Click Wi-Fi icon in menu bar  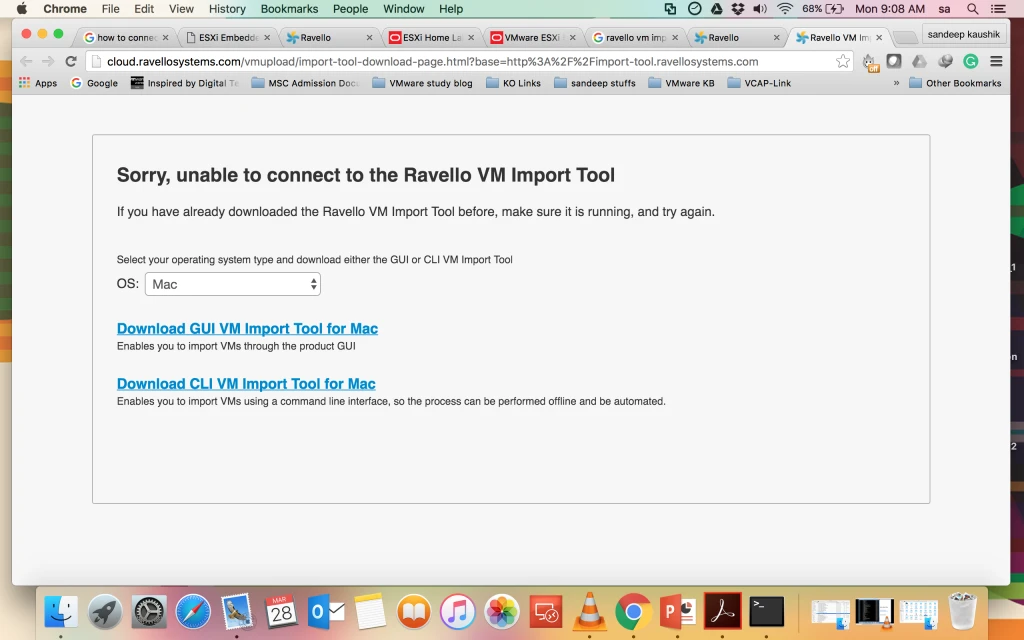(784, 9)
